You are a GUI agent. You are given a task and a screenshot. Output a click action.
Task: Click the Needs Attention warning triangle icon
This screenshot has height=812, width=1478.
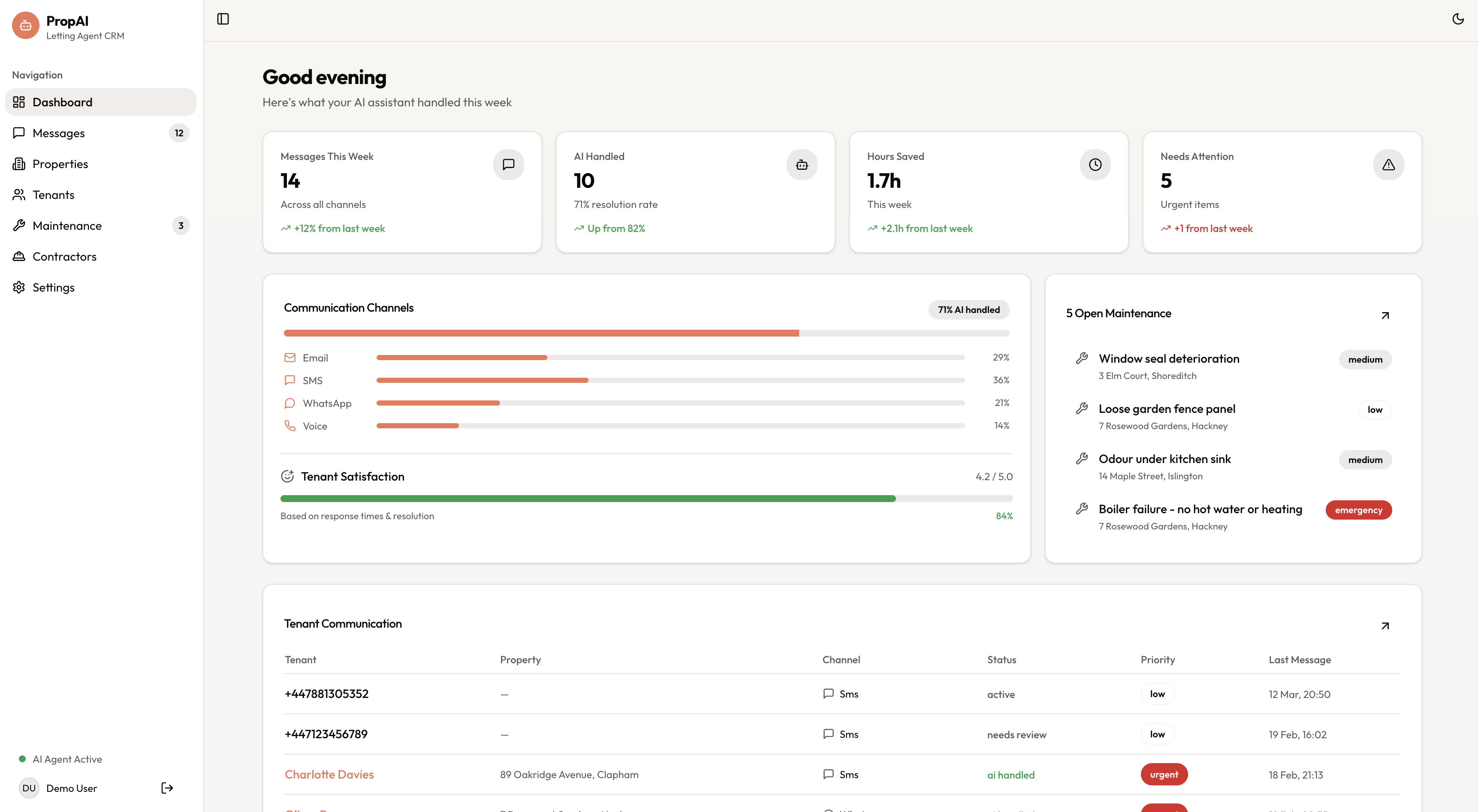[1388, 165]
